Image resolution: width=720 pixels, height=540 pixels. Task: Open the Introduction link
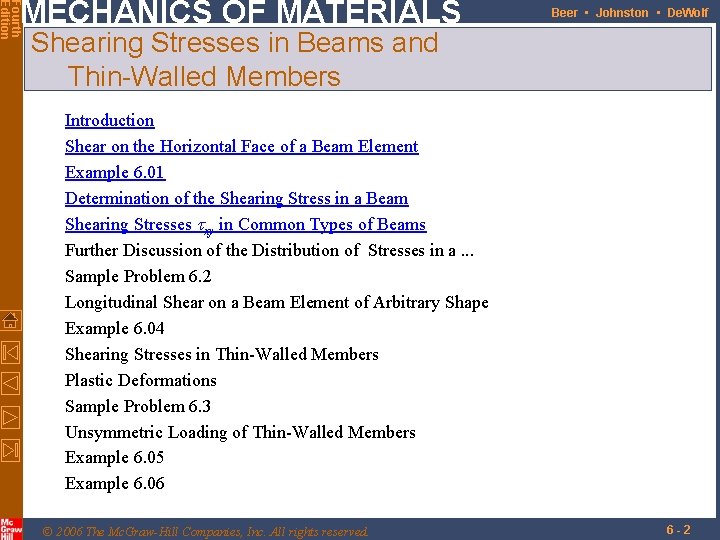[x=109, y=120]
